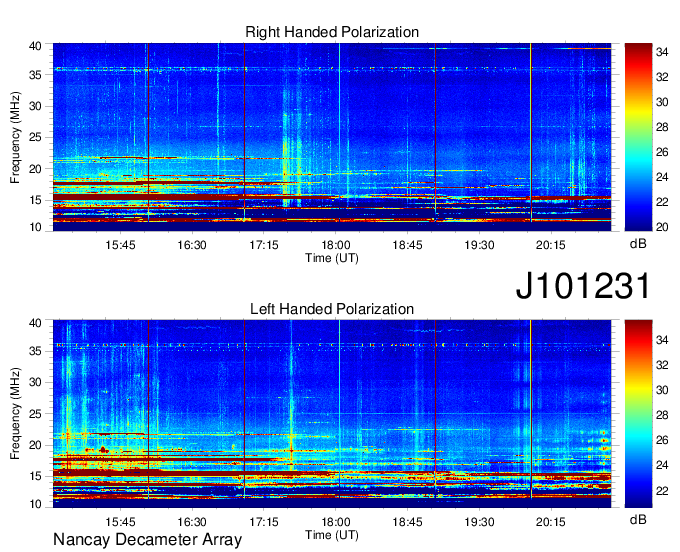Click the 25 MHz tick on Right Handed frequency axis

(x=35, y=138)
